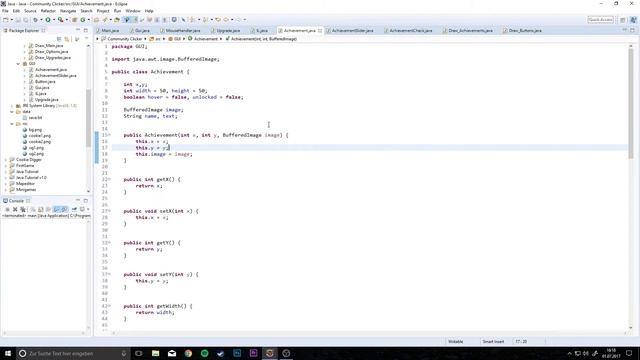Click the editor vertical scrollbar

[x=631, y=104]
